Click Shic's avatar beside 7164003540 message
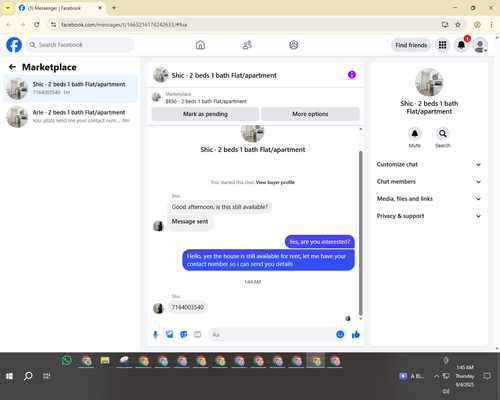This screenshot has height=400, width=500. 158,308
